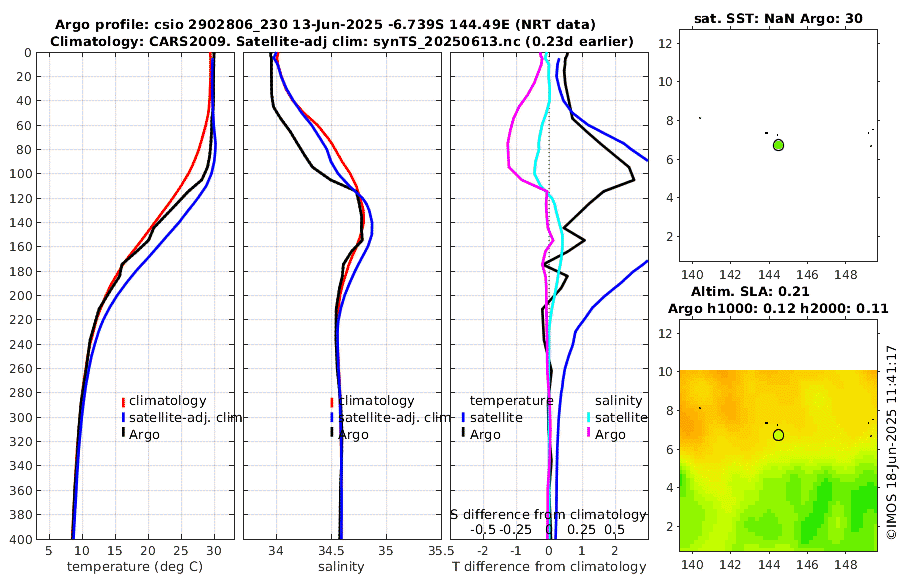Click the 'salinity' x-axis label
The image size is (900, 580).
[341, 567]
